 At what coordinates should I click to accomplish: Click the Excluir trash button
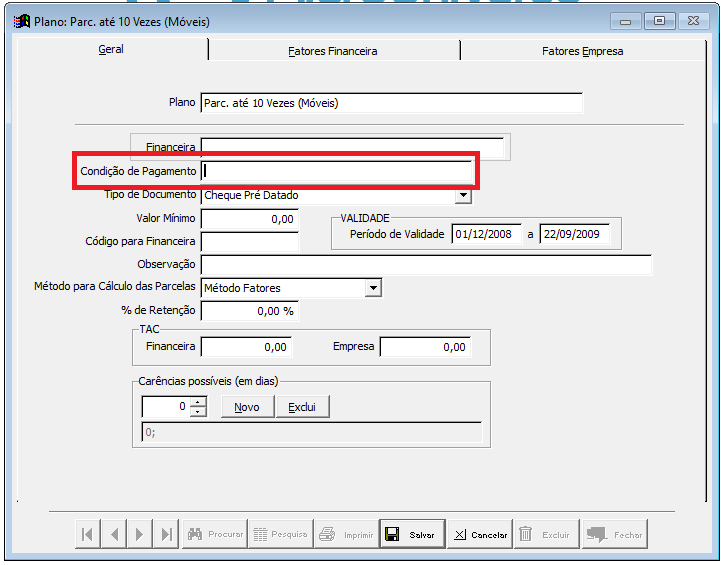[546, 535]
